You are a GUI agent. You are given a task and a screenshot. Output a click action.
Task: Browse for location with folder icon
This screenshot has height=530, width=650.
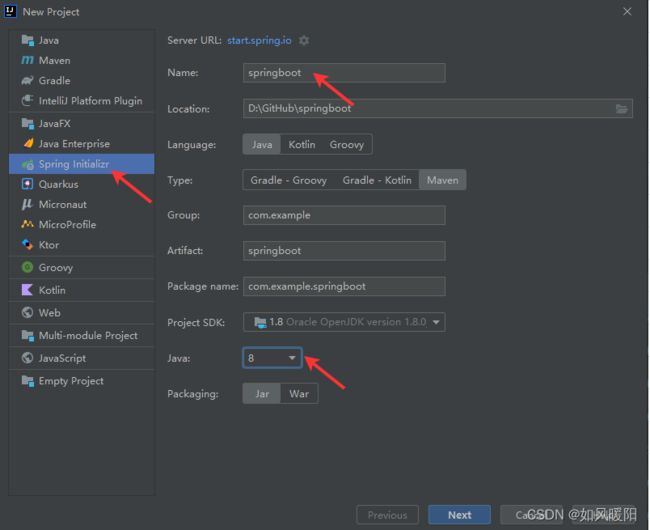(621, 109)
